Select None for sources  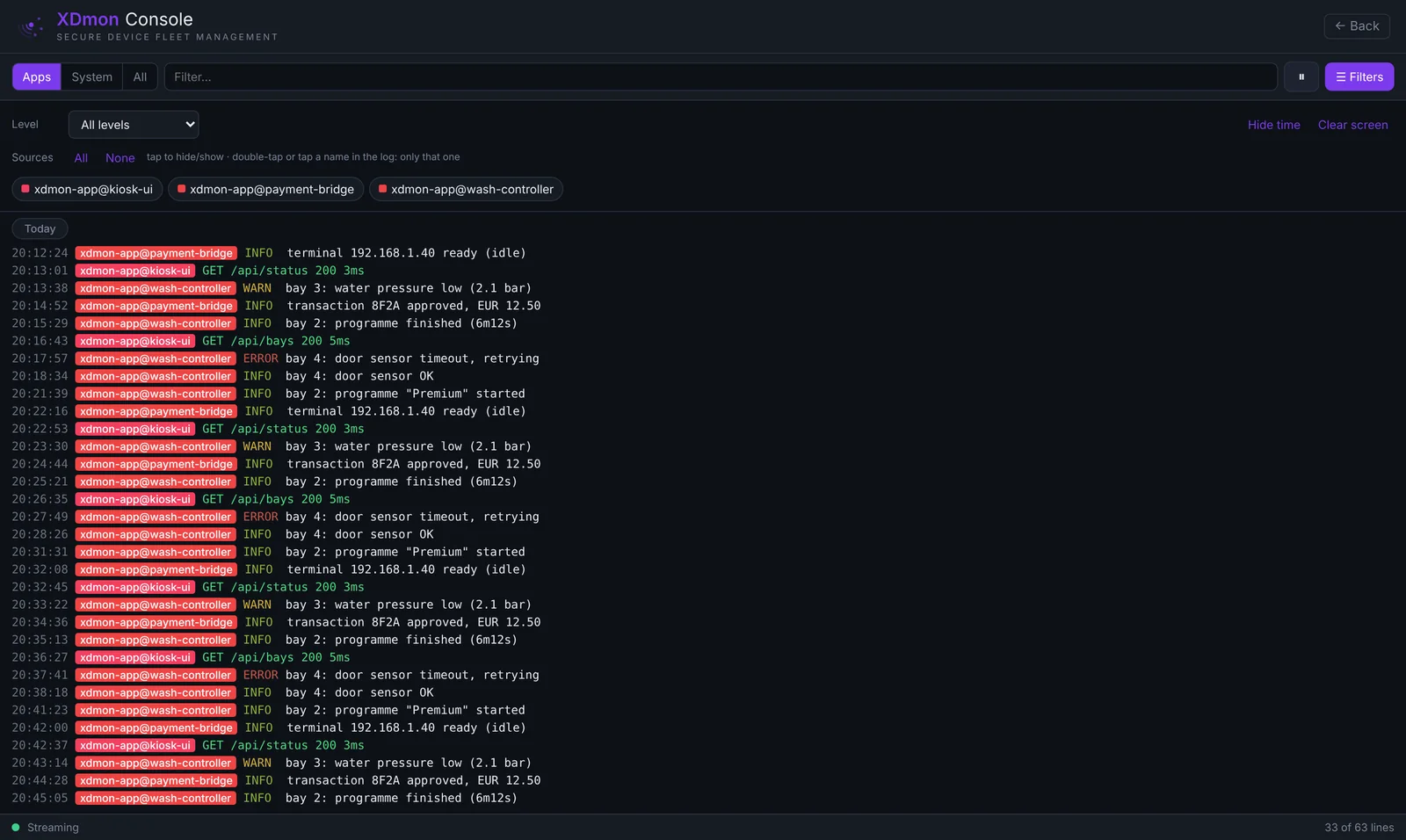(x=120, y=158)
